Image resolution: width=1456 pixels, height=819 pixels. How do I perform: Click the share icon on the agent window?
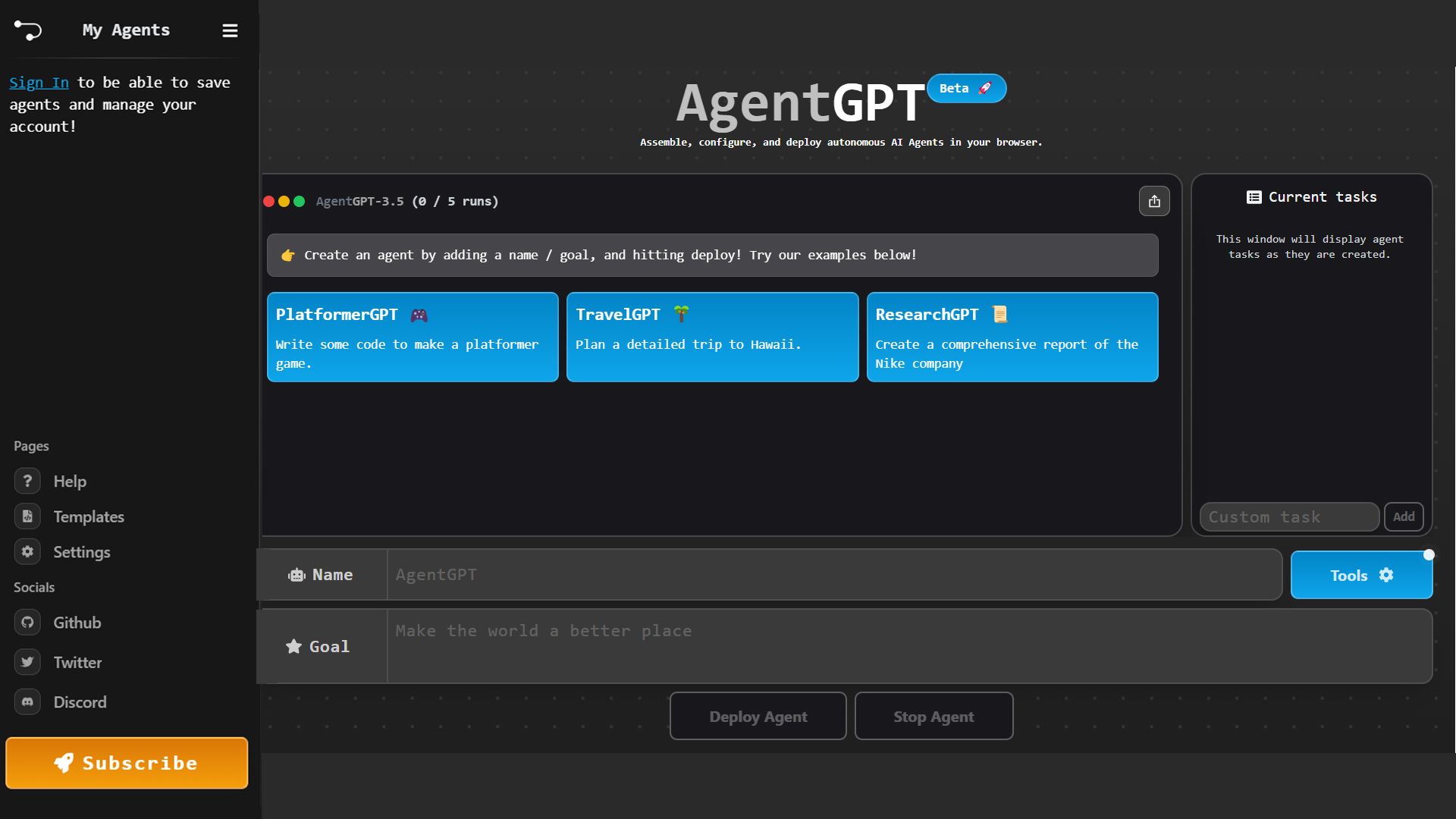pyautogui.click(x=1153, y=201)
